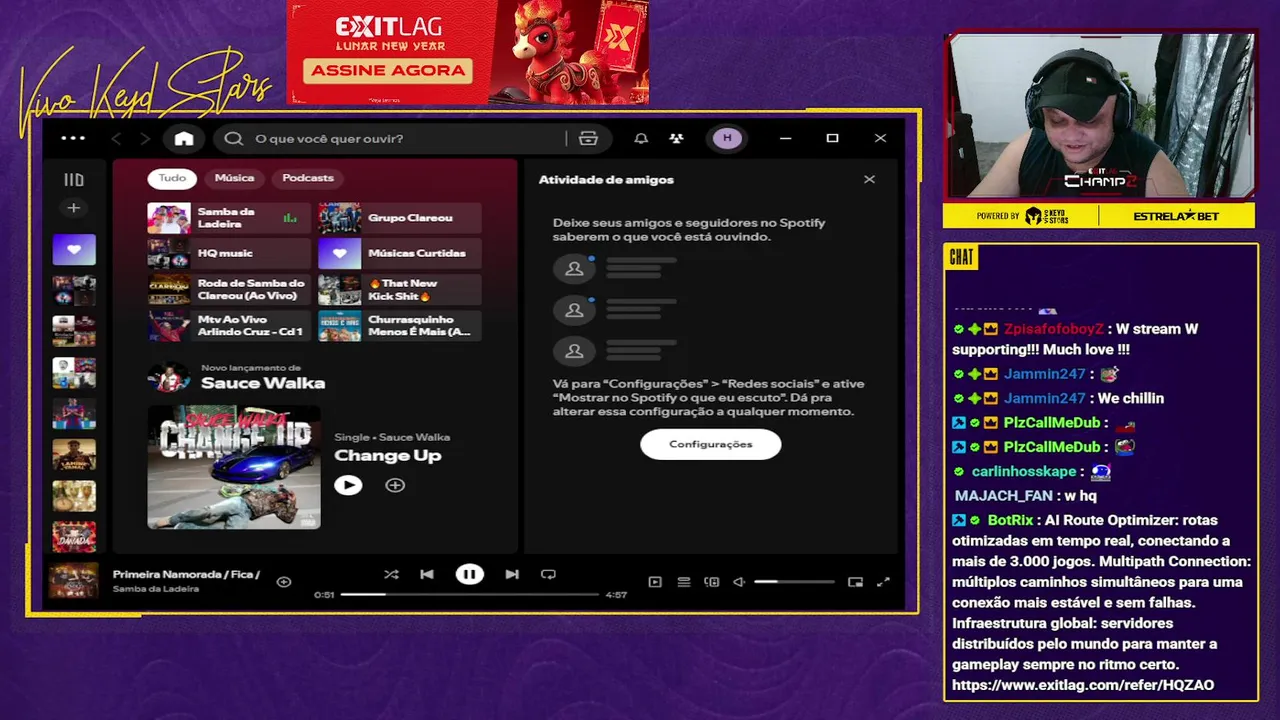
Task: Open the 'Músicas Curtidas' tile
Action: point(399,254)
